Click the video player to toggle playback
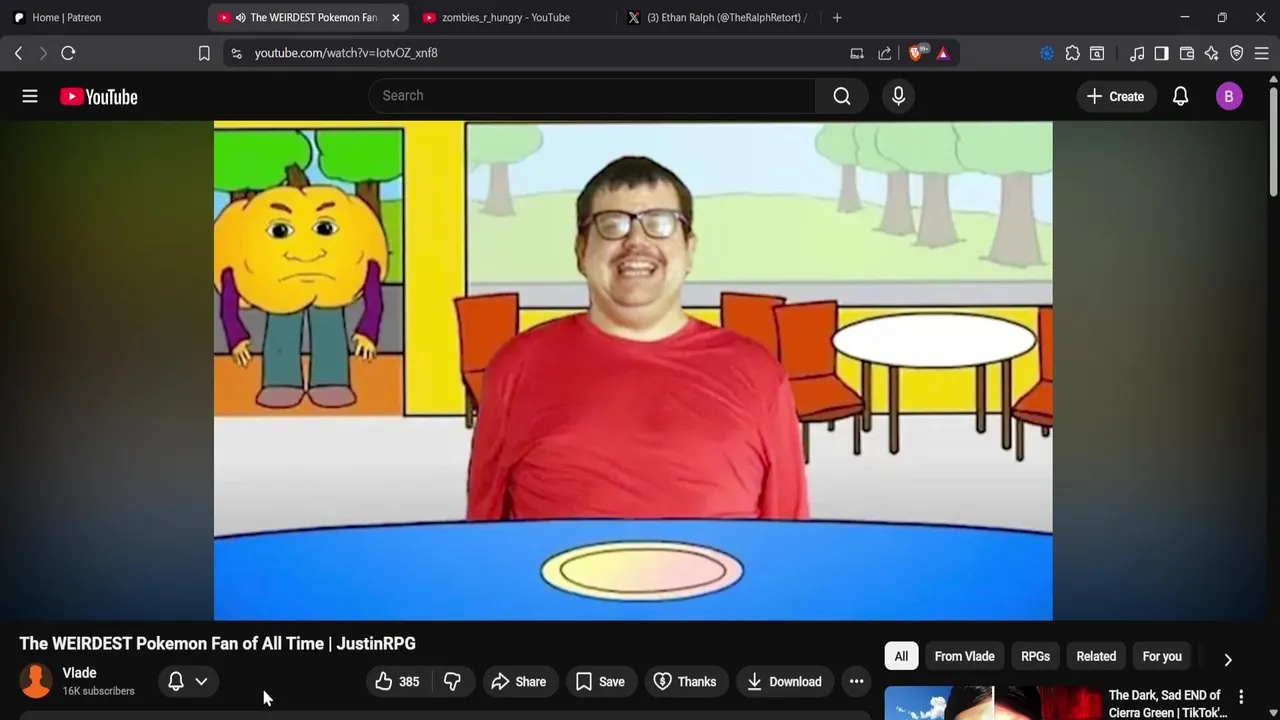 pos(633,371)
